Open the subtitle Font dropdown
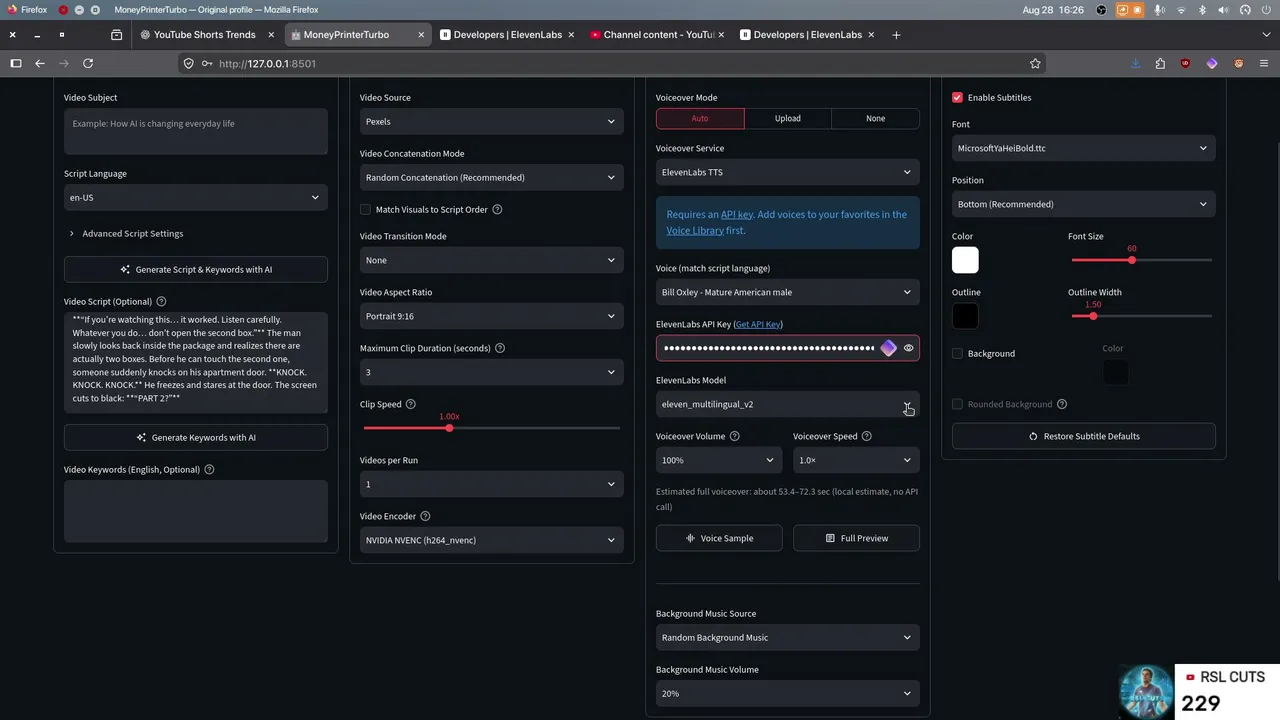This screenshot has height=720, width=1280. pyautogui.click(x=1084, y=148)
